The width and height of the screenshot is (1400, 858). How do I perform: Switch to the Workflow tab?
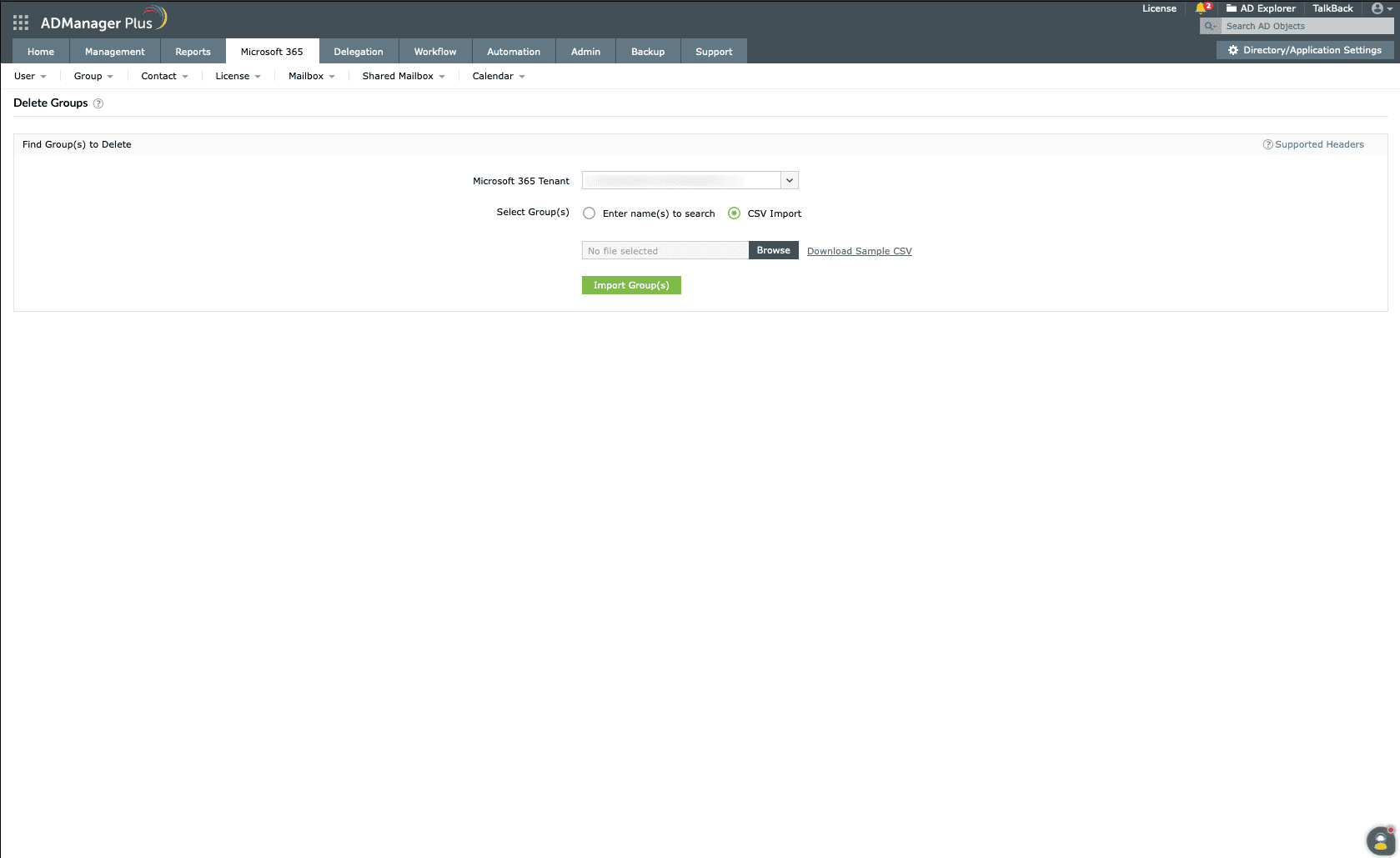pyautogui.click(x=435, y=52)
